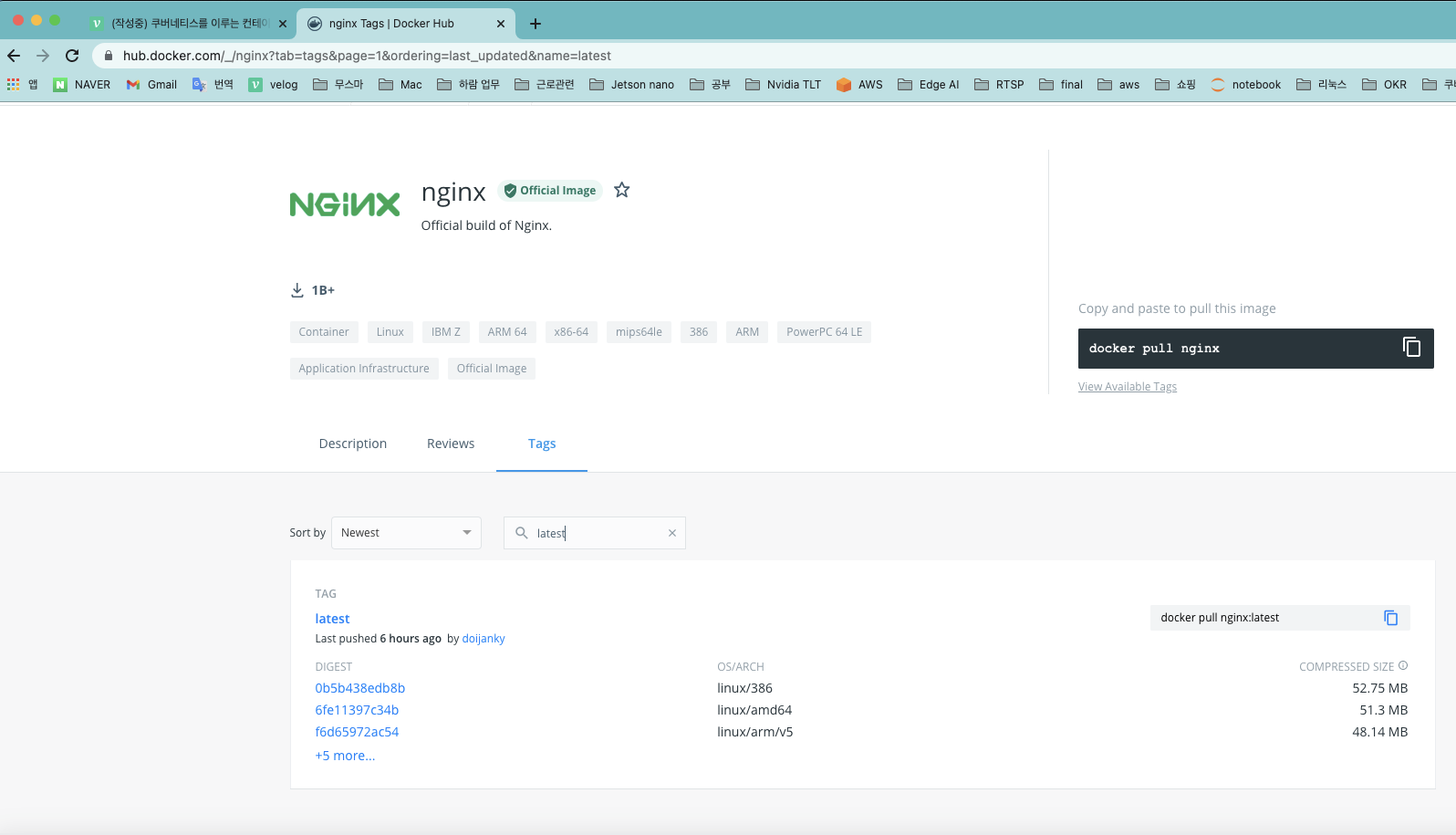Click the Linux chip
This screenshot has width=1456, height=835.
point(390,332)
